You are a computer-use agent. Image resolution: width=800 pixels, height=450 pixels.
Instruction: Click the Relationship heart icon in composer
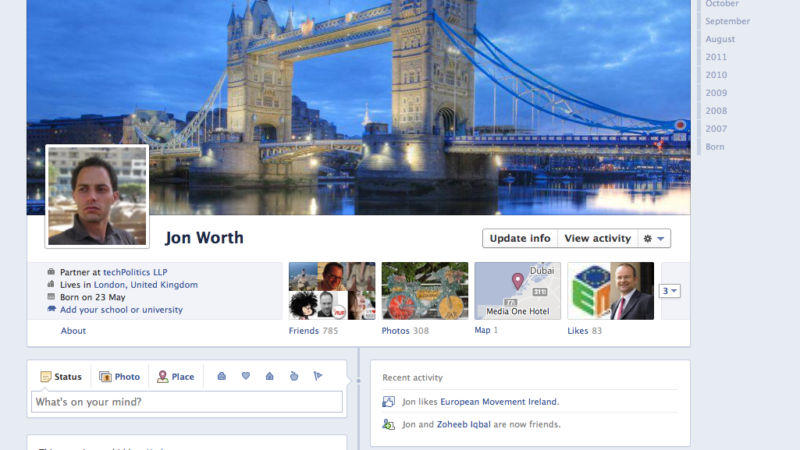[246, 376]
